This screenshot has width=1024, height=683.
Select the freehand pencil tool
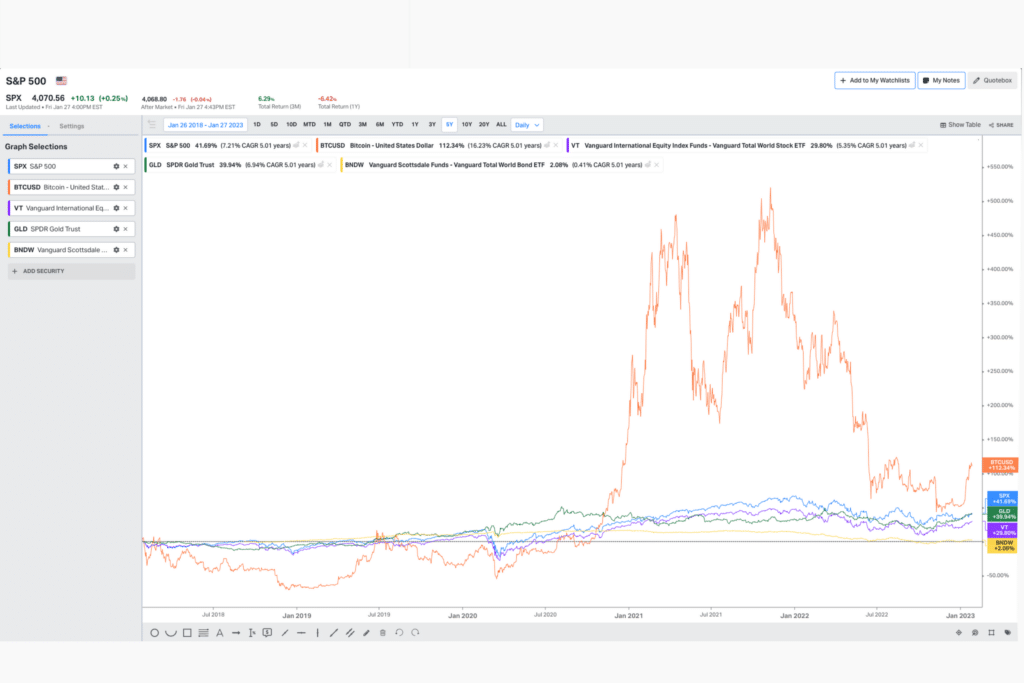(366, 633)
